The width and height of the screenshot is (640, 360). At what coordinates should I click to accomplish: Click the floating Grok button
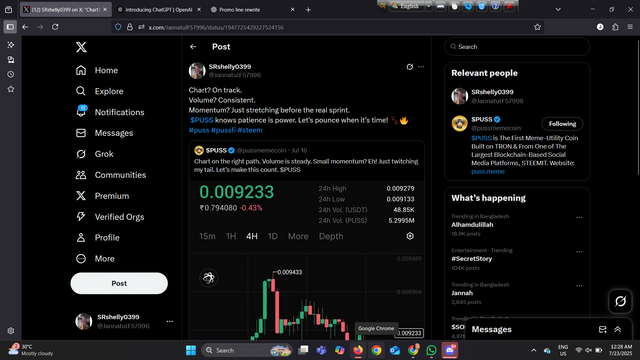click(x=620, y=301)
